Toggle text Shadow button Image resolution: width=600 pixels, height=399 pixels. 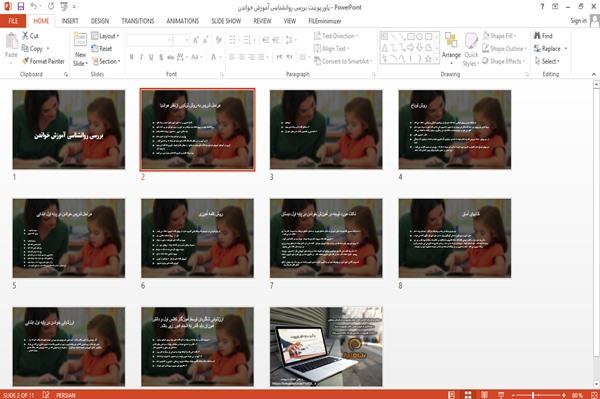[x=161, y=57]
